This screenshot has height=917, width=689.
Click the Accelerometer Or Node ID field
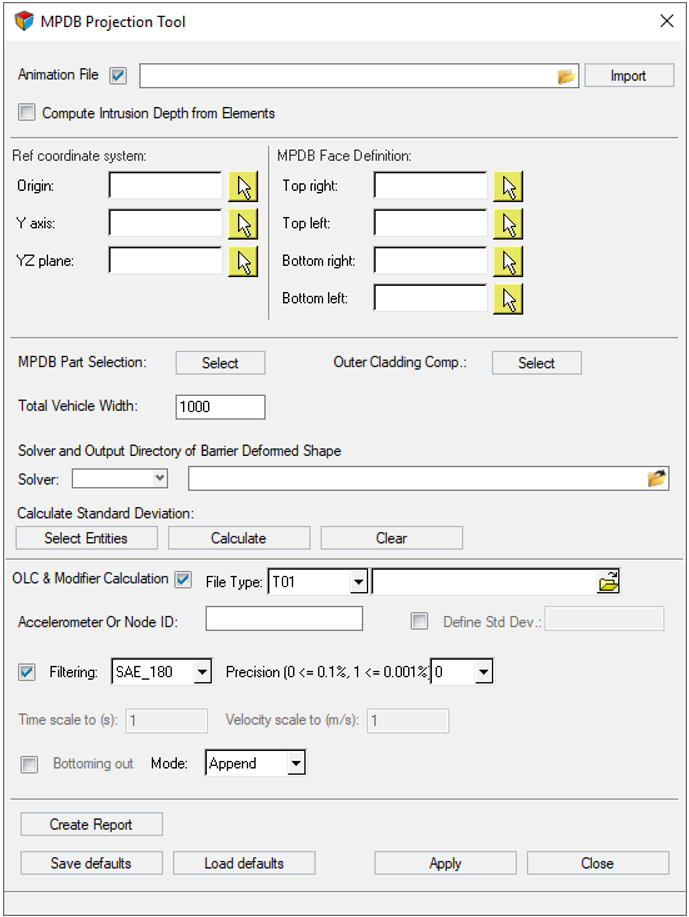tap(284, 620)
